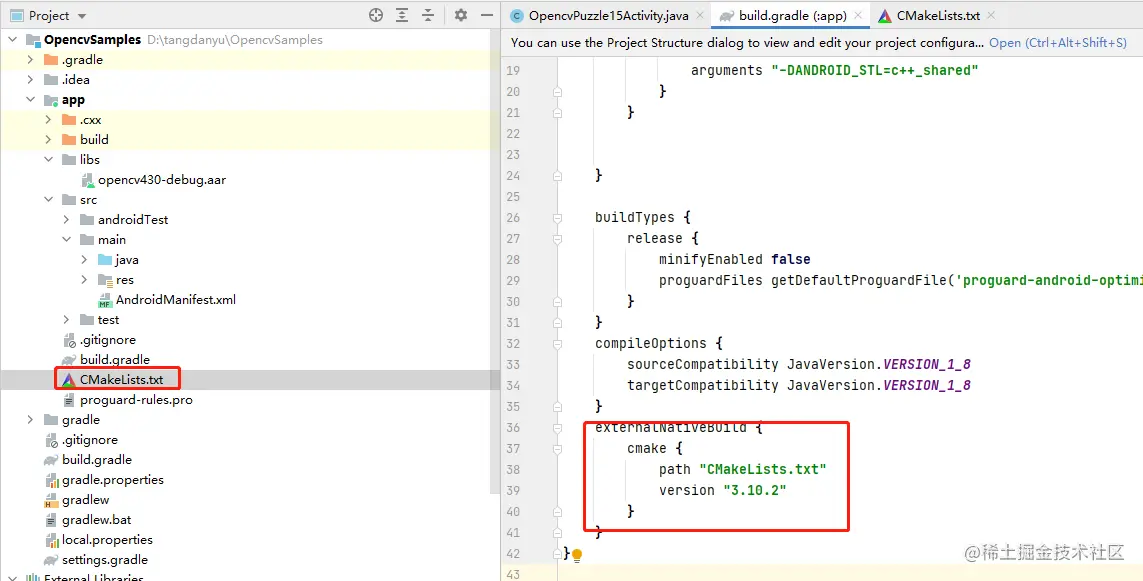Viewport: 1143px width, 581px height.
Task: Click the "3.10.2" version string
Action: [754, 491]
